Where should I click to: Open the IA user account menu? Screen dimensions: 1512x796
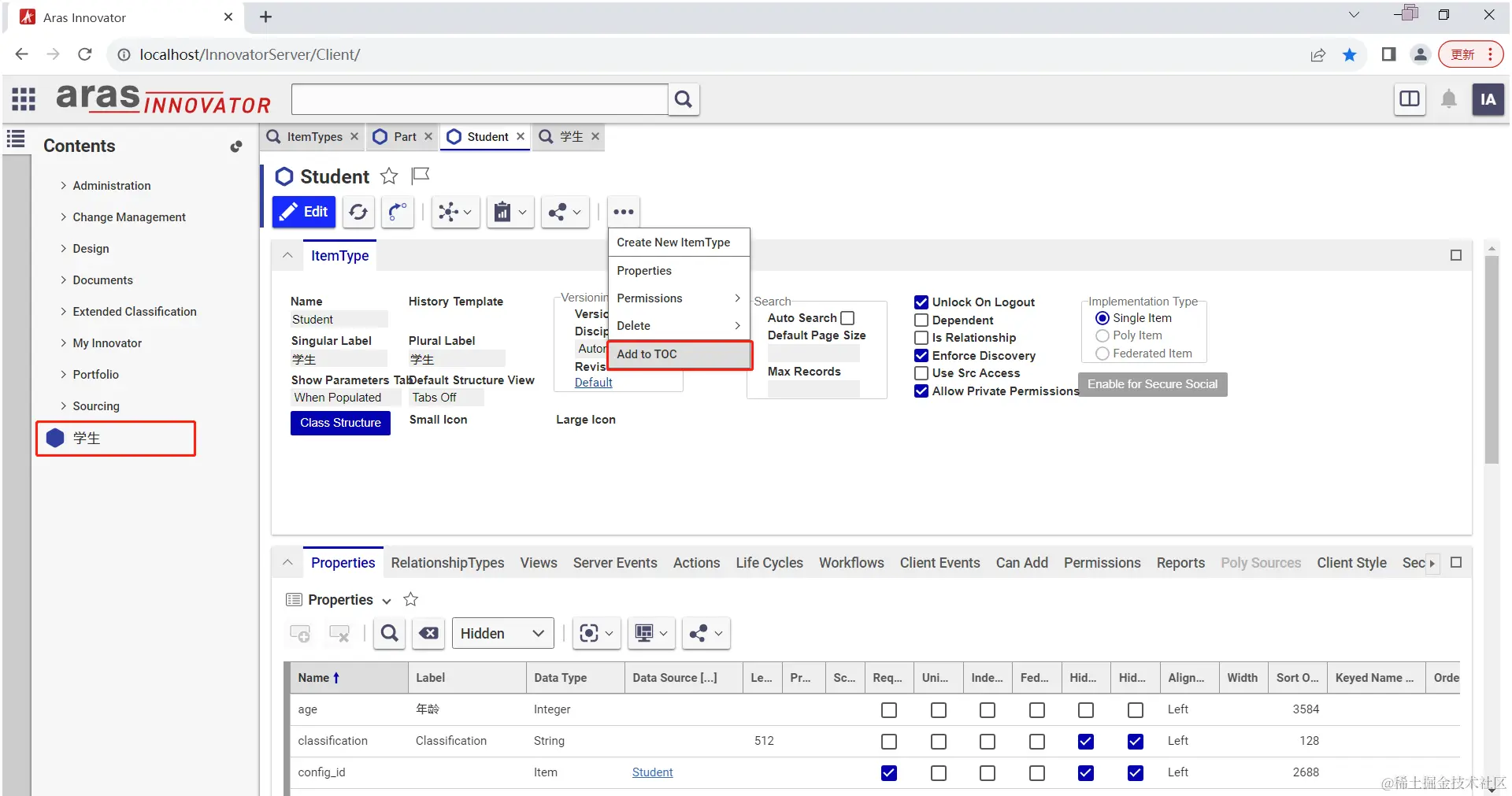pyautogui.click(x=1488, y=99)
